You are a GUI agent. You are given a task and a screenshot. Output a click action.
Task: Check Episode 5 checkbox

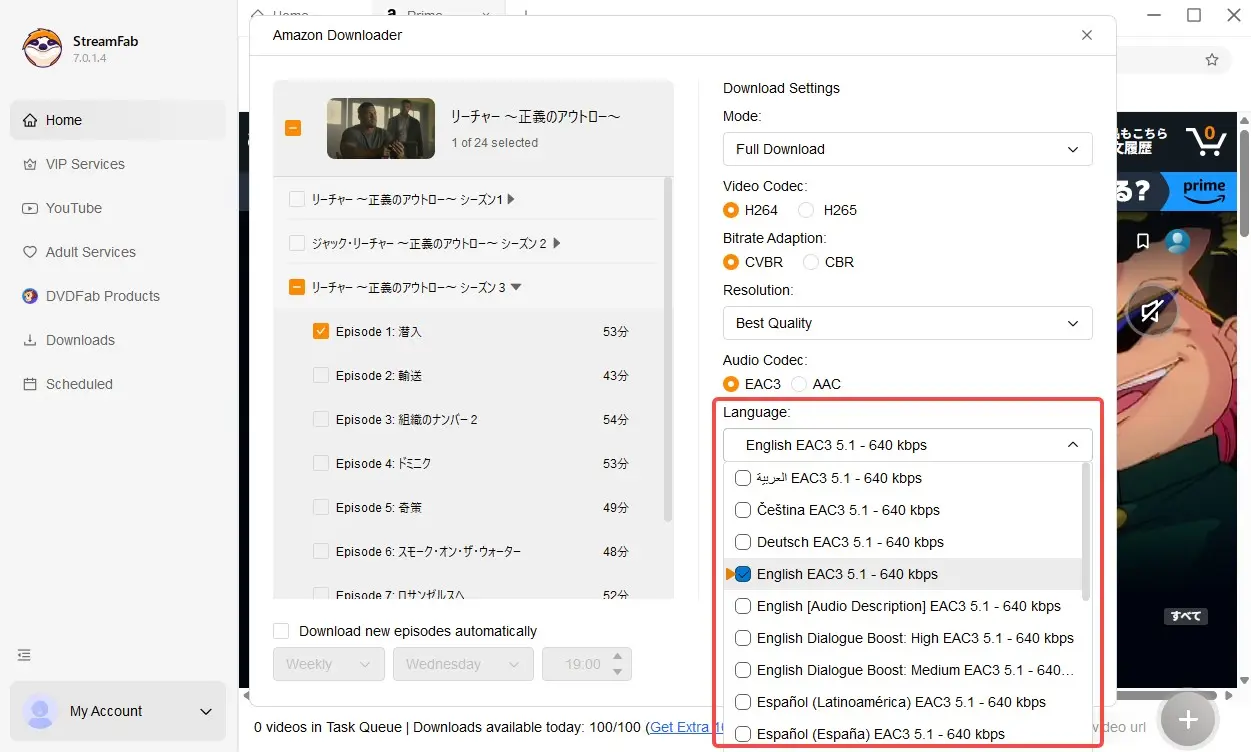[x=321, y=507]
